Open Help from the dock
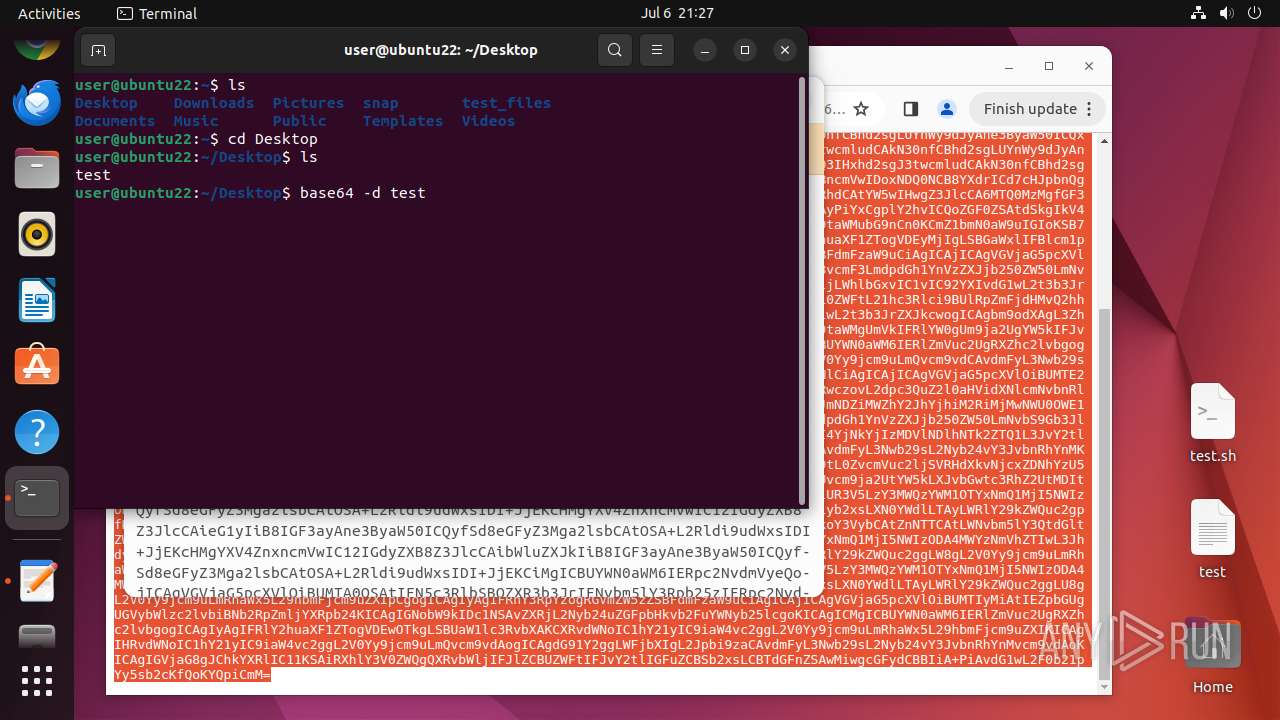The width and height of the screenshot is (1280, 720). click(x=37, y=432)
